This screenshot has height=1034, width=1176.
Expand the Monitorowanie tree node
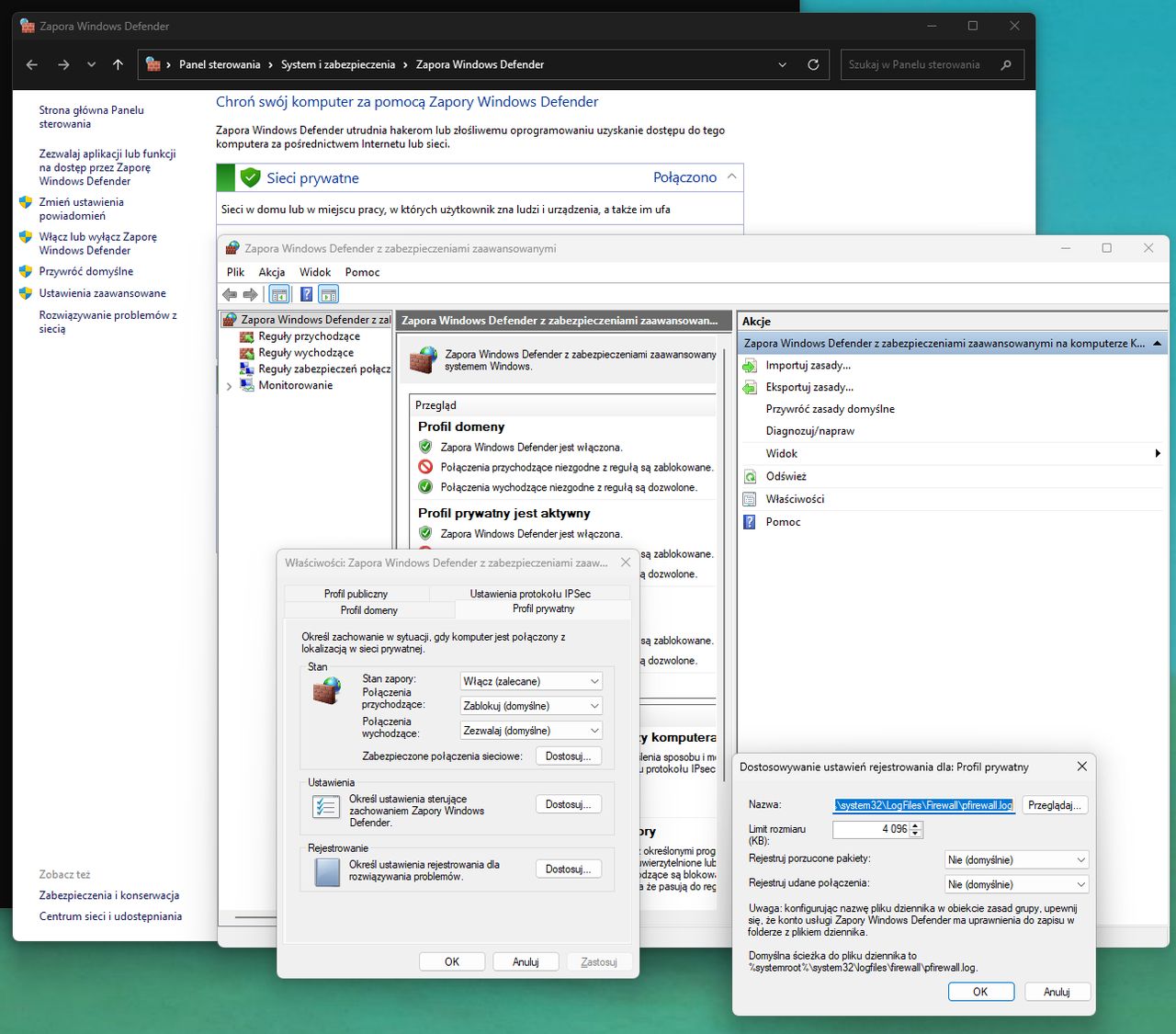pyautogui.click(x=229, y=385)
